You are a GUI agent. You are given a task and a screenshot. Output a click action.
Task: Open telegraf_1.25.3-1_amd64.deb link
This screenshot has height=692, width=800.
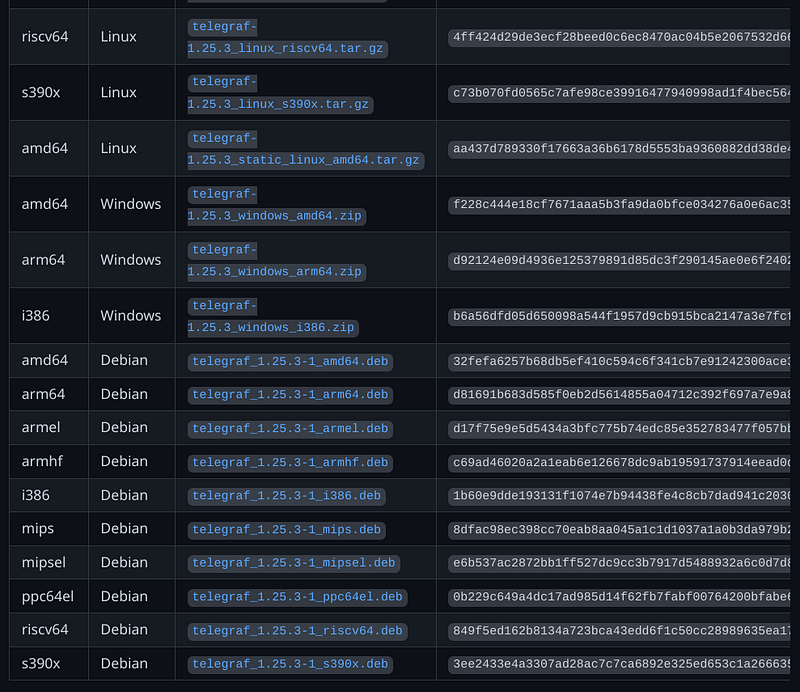[x=290, y=361]
